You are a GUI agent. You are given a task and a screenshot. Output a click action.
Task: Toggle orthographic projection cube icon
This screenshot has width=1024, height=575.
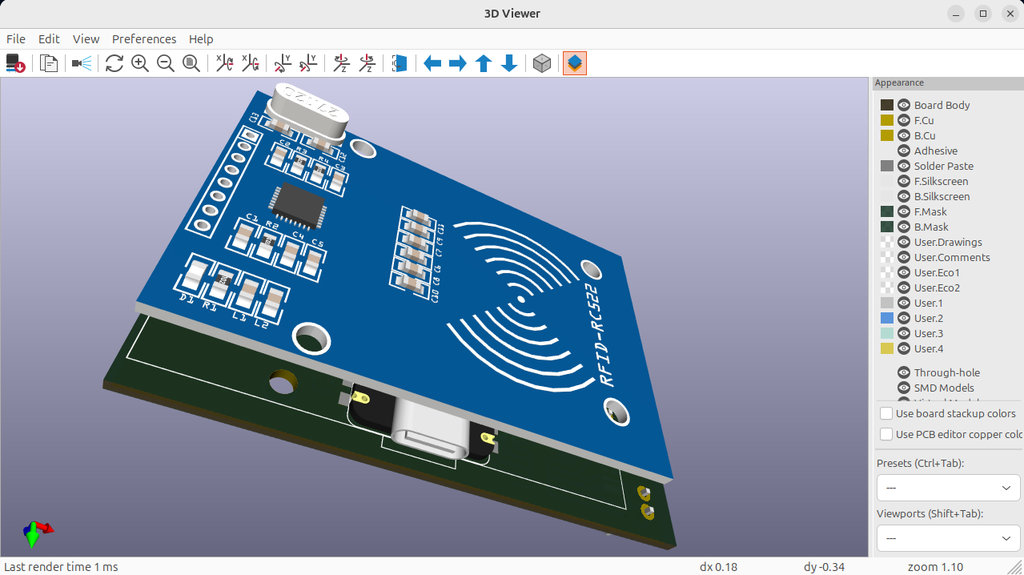pos(542,63)
